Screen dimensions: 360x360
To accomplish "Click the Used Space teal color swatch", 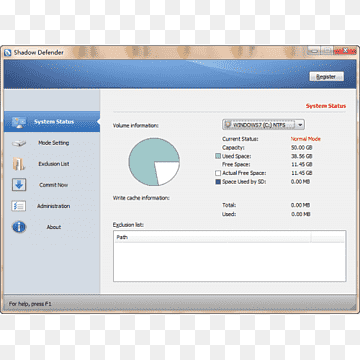I will pos(218,156).
